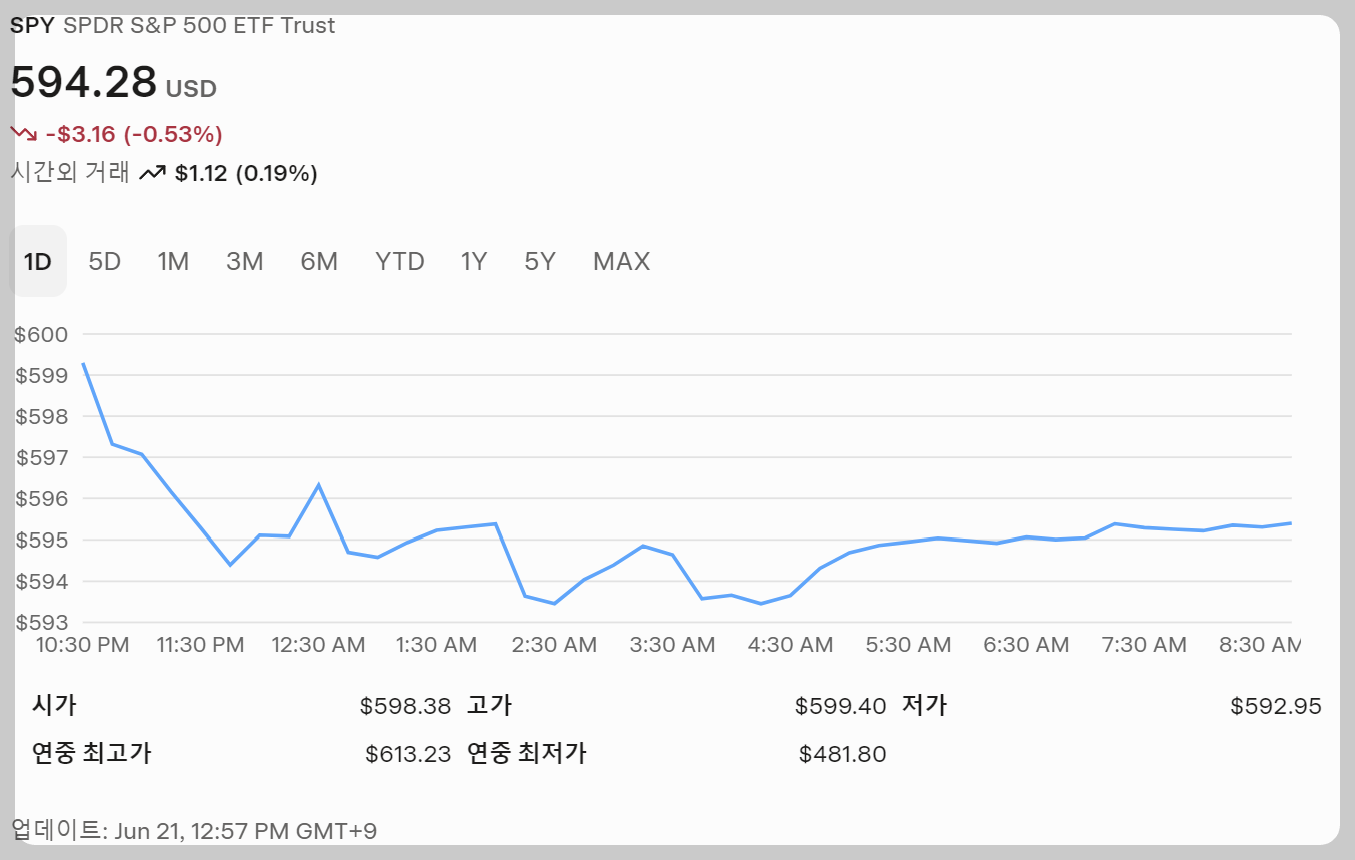The height and width of the screenshot is (860, 1355).
Task: Switch chart to 1M range
Action: (x=173, y=262)
